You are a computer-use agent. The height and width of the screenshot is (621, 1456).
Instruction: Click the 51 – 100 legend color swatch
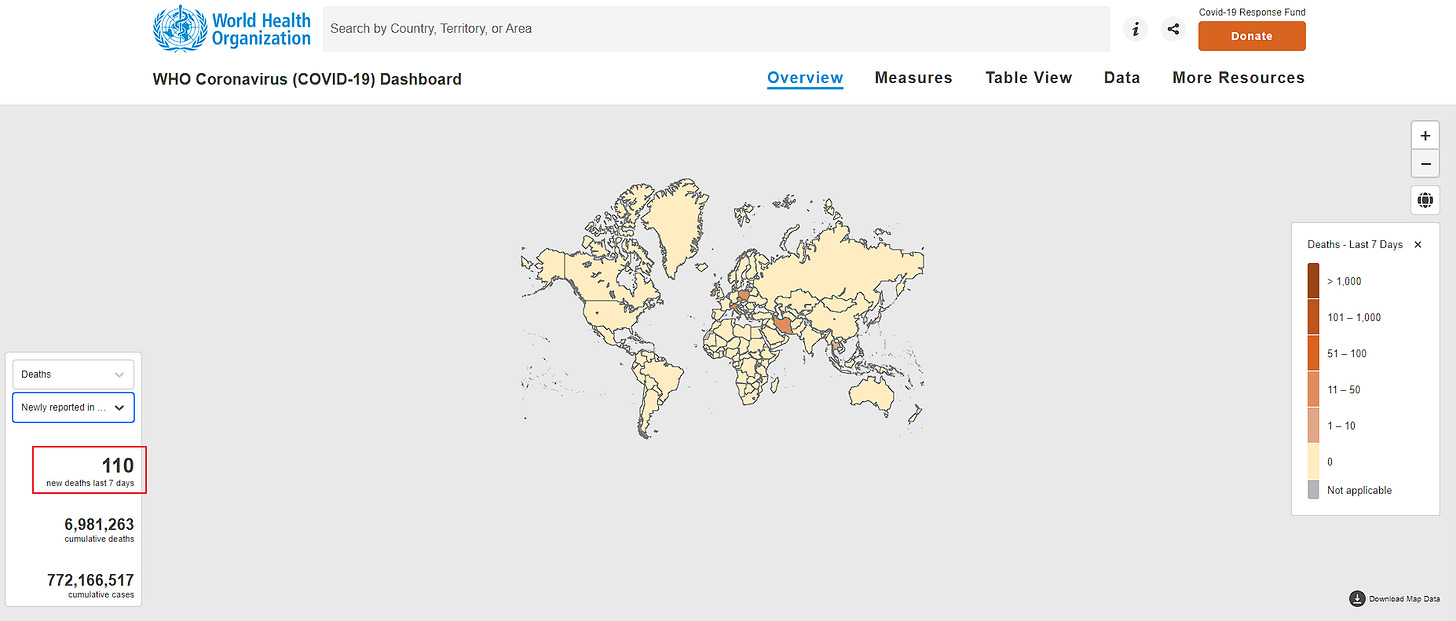[1313, 353]
